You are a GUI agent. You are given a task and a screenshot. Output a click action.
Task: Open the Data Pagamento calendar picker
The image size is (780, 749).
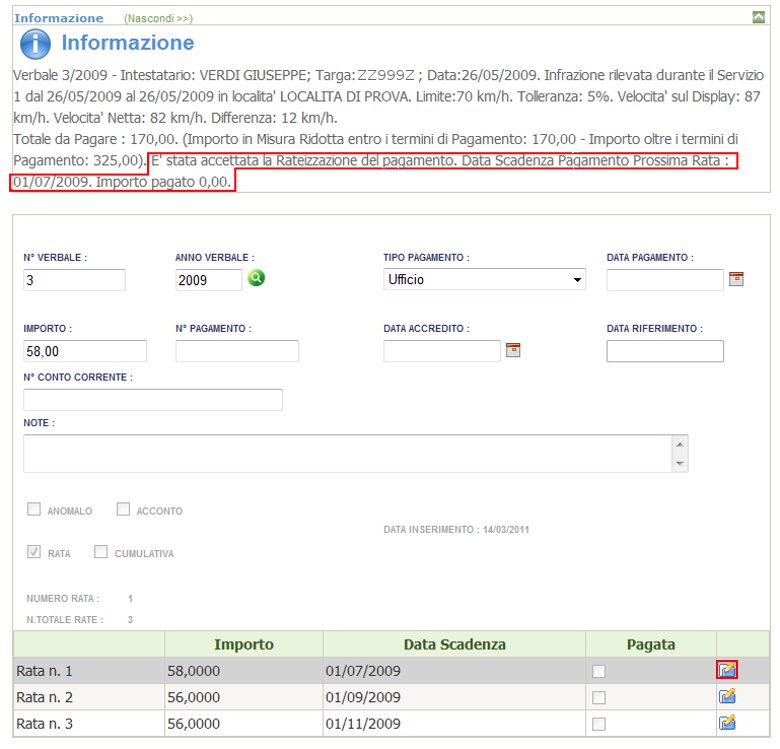(736, 279)
